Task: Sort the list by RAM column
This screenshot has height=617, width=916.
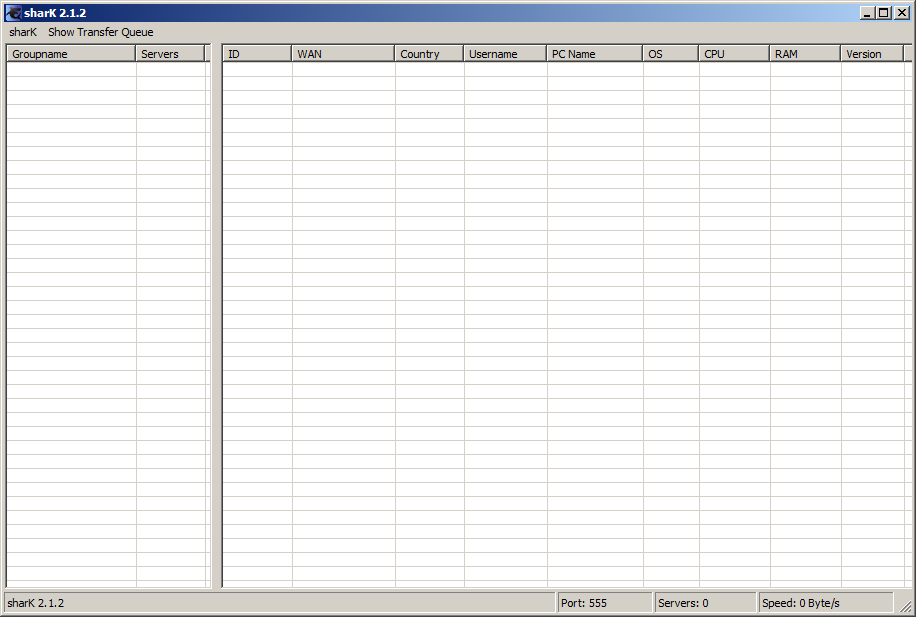Action: (x=805, y=54)
